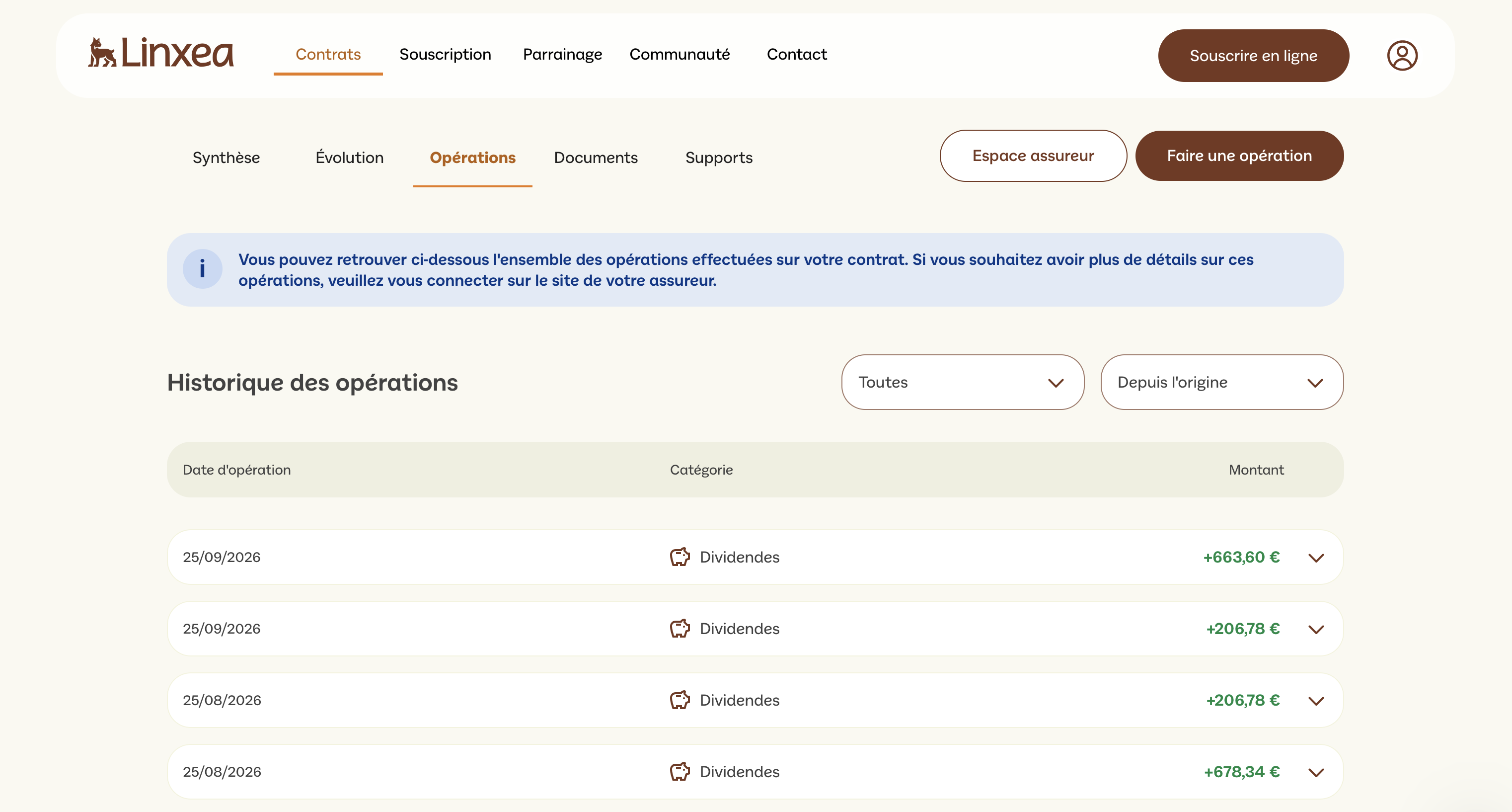This screenshot has height=812, width=1512.
Task: Select the Opérations tab
Action: click(472, 158)
